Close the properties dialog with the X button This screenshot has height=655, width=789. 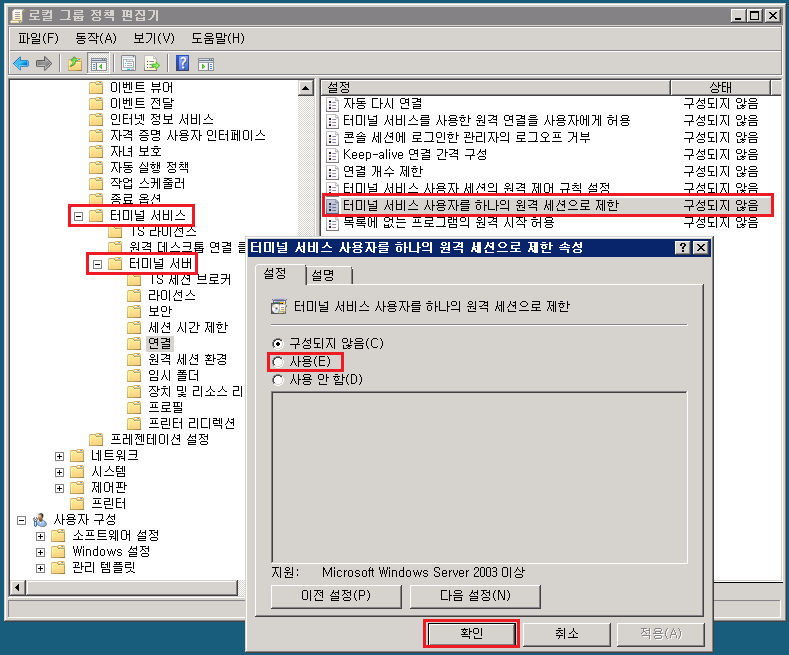tap(700, 248)
